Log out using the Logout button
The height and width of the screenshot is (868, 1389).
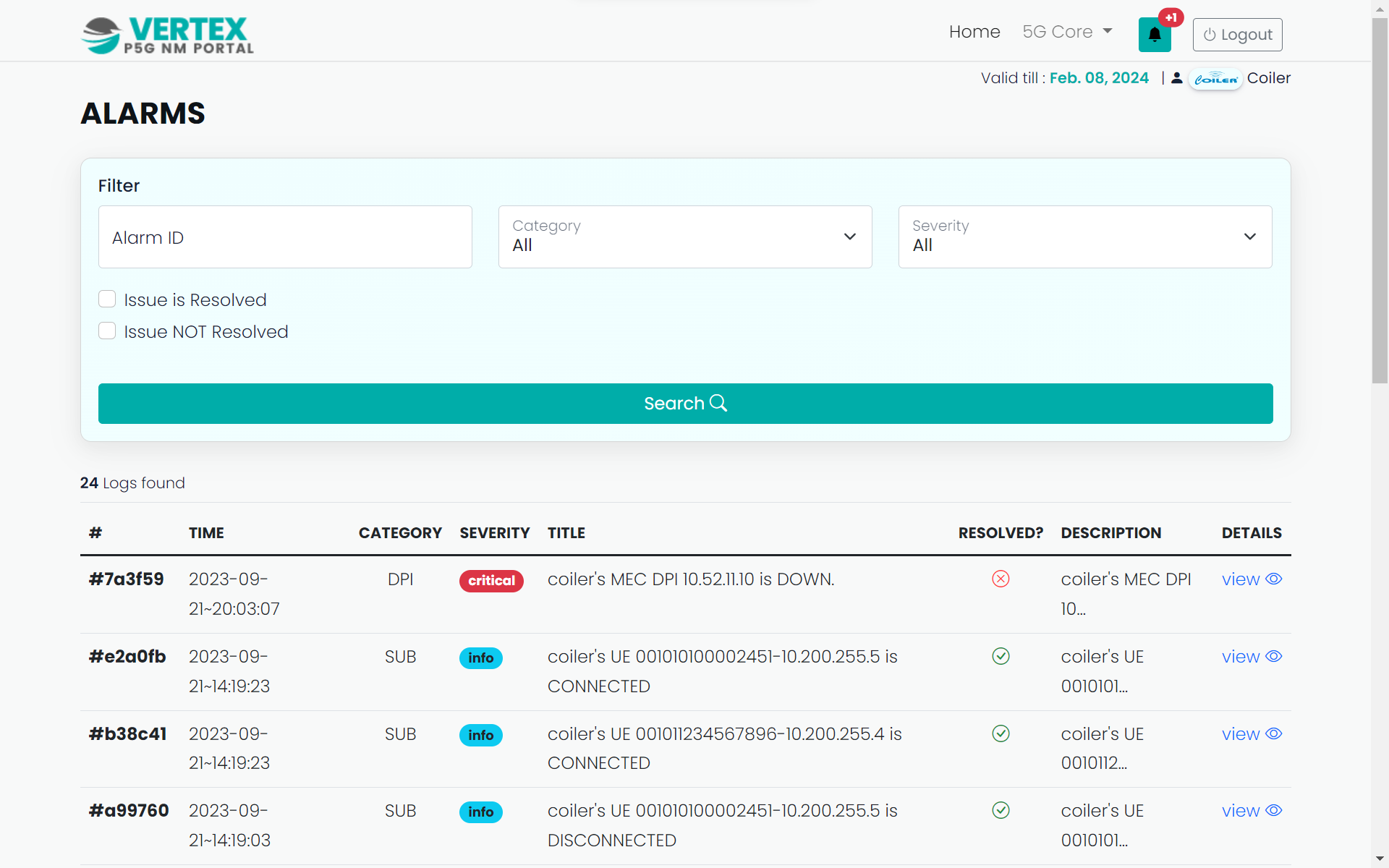click(x=1237, y=35)
